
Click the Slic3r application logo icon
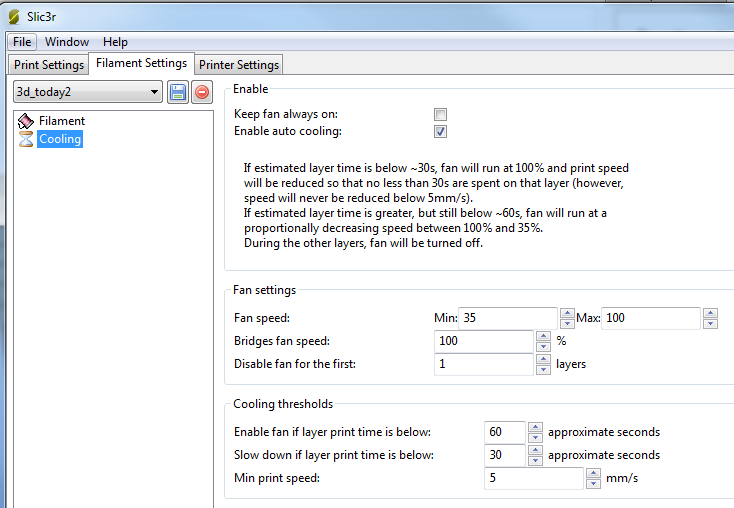pyautogui.click(x=14, y=17)
